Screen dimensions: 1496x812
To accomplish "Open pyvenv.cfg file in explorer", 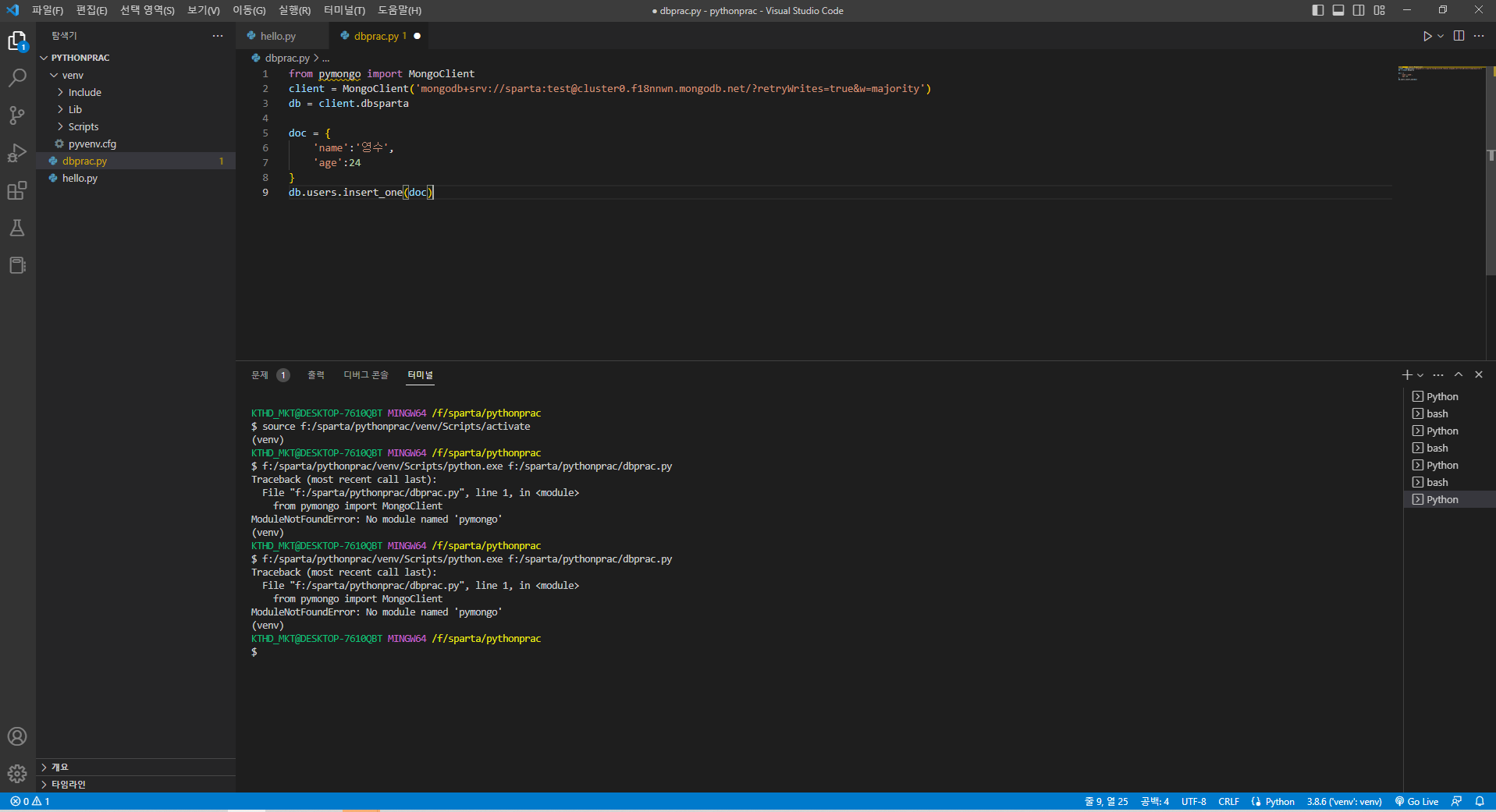I will (136, 144).
